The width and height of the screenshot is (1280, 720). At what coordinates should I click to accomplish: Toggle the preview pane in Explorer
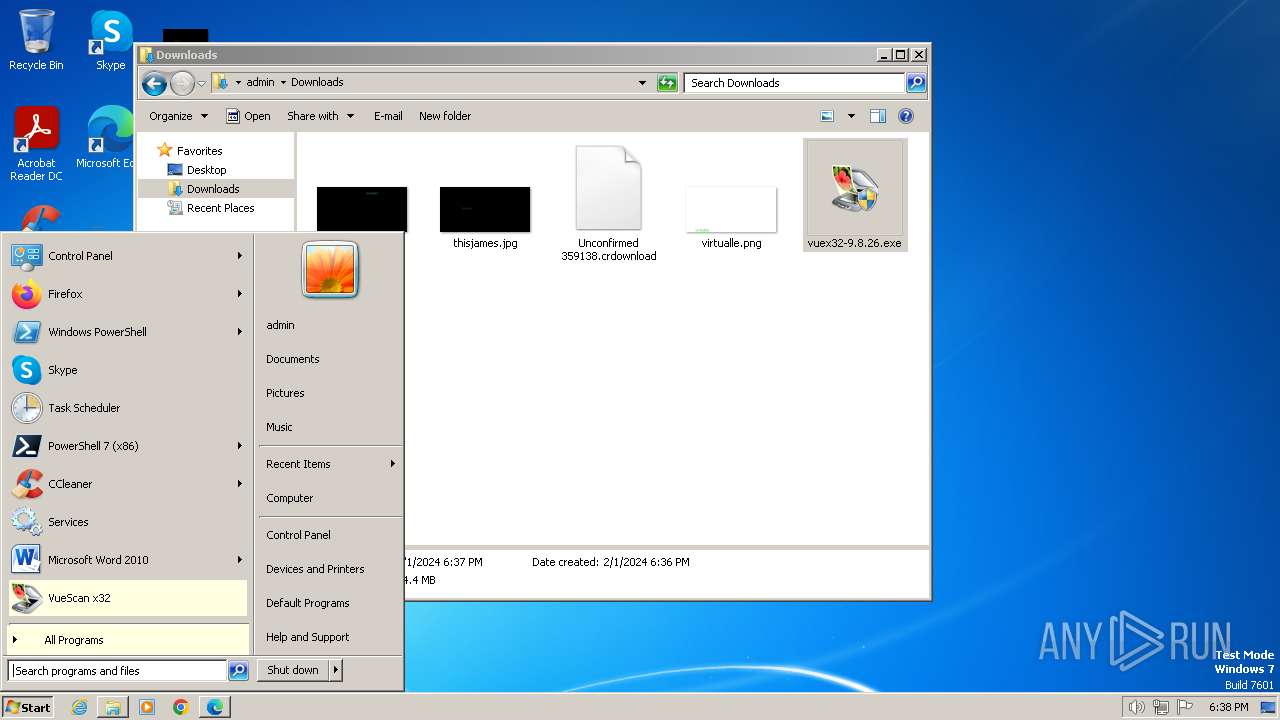point(877,116)
